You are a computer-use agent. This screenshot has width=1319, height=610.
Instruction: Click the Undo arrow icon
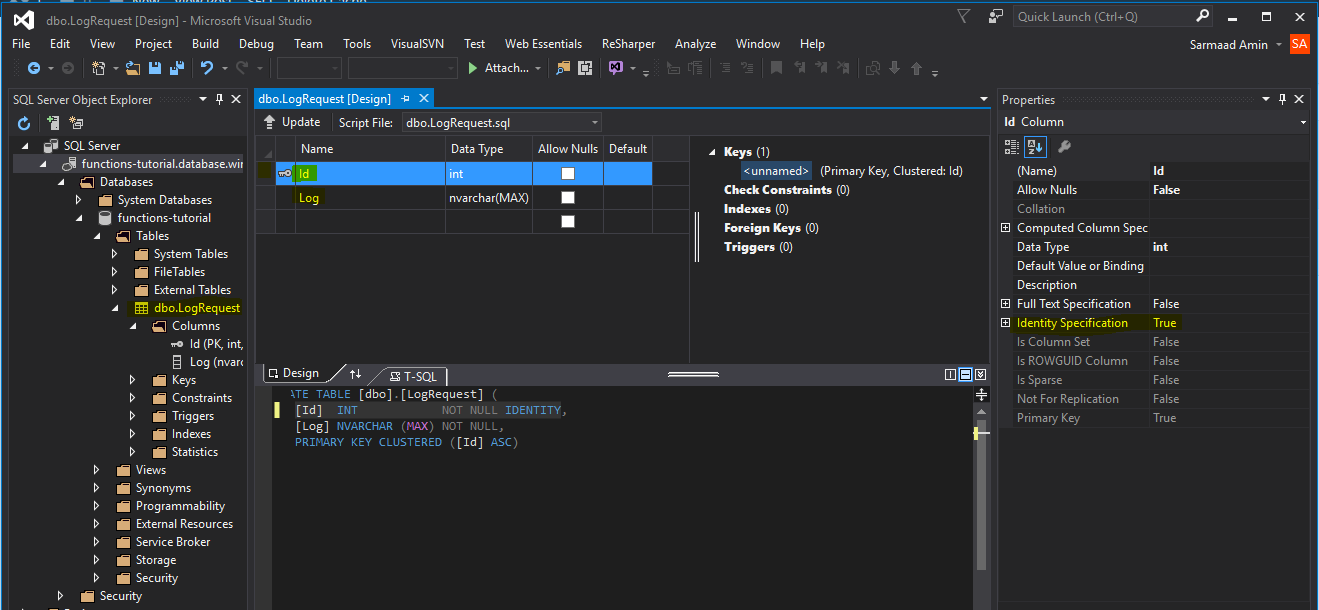point(207,68)
